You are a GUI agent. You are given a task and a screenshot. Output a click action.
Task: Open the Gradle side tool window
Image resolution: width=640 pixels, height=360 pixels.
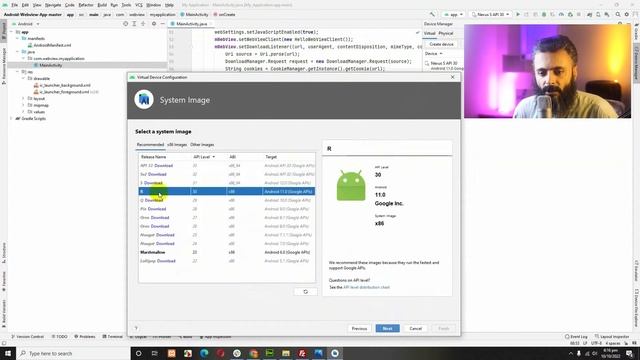pos(636,32)
